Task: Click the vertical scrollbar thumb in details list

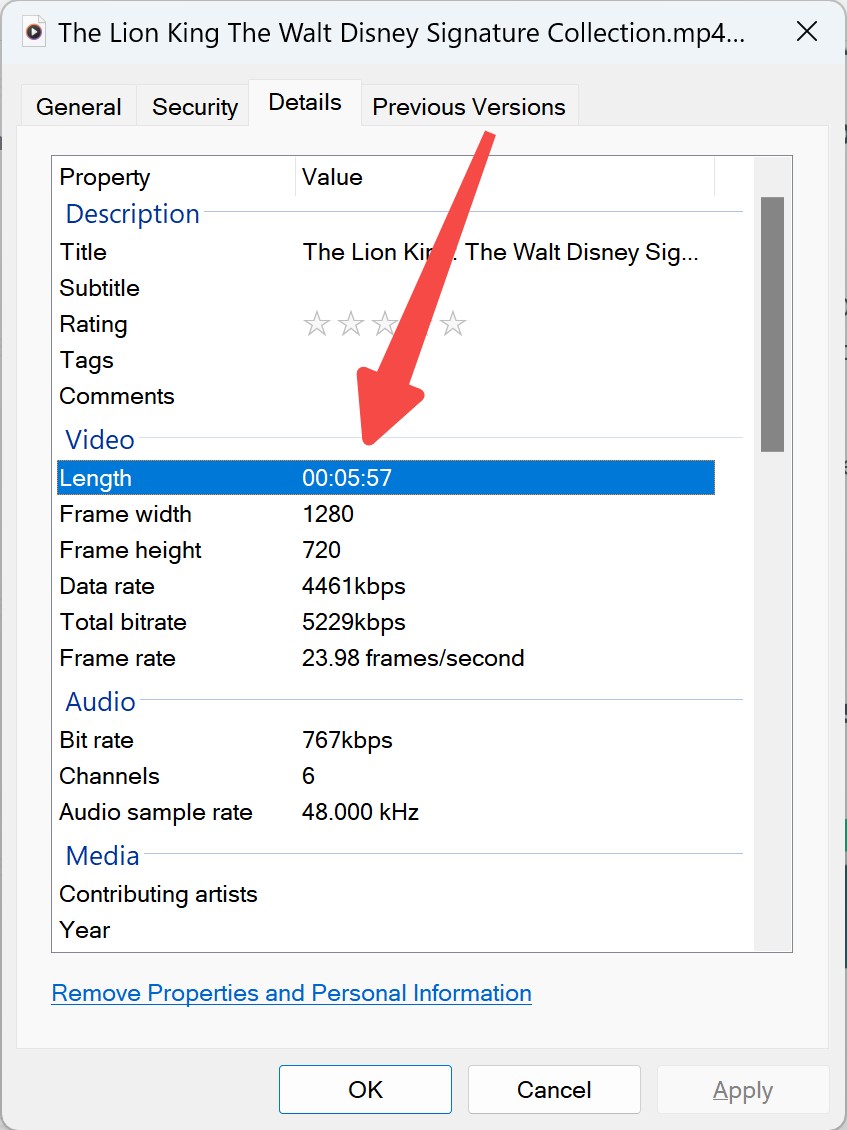Action: 772,324
